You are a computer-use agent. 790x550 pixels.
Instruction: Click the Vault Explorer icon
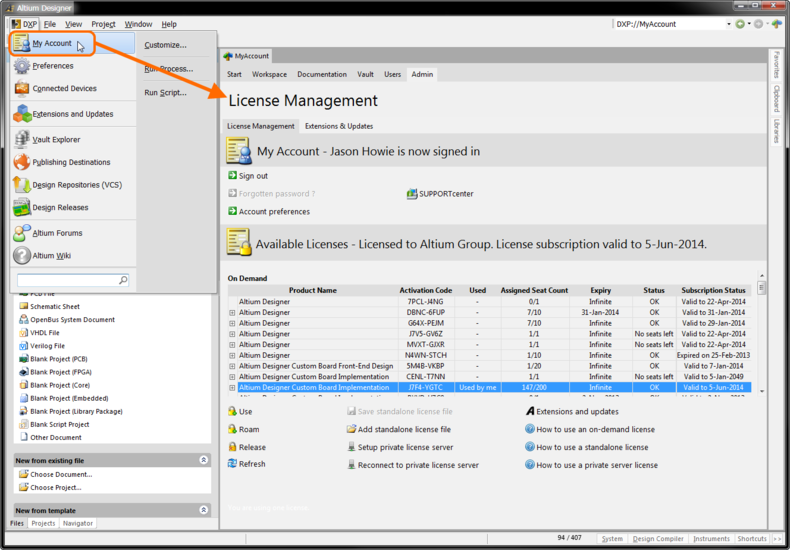click(22, 140)
